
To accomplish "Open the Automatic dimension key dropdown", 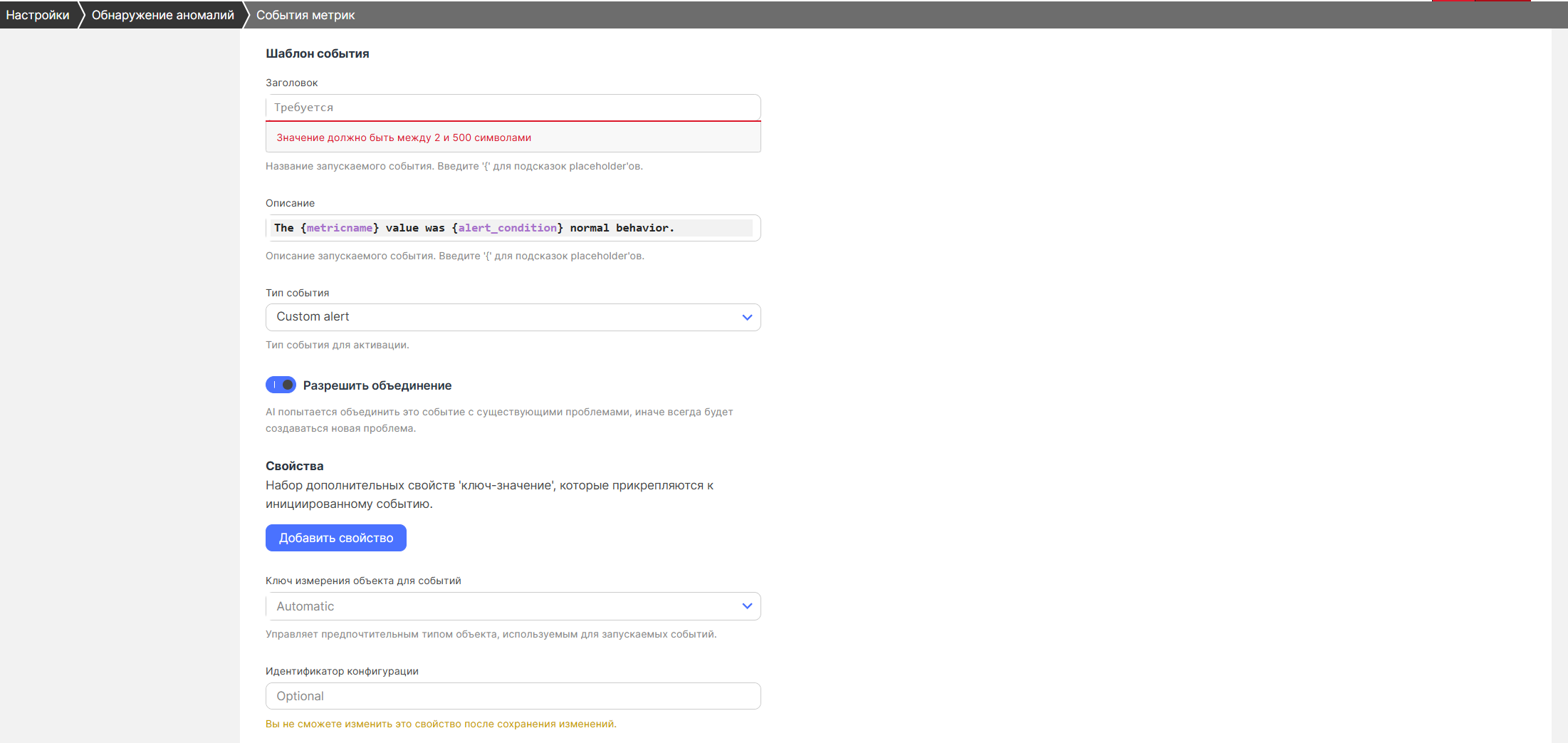I will tap(513, 606).
